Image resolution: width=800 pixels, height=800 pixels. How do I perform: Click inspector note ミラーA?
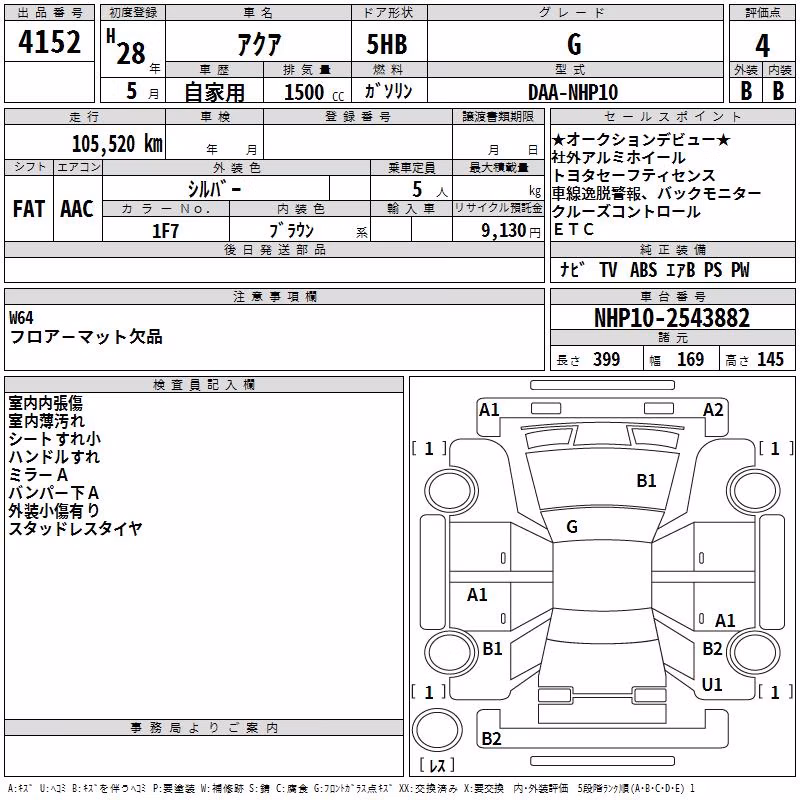(38, 474)
